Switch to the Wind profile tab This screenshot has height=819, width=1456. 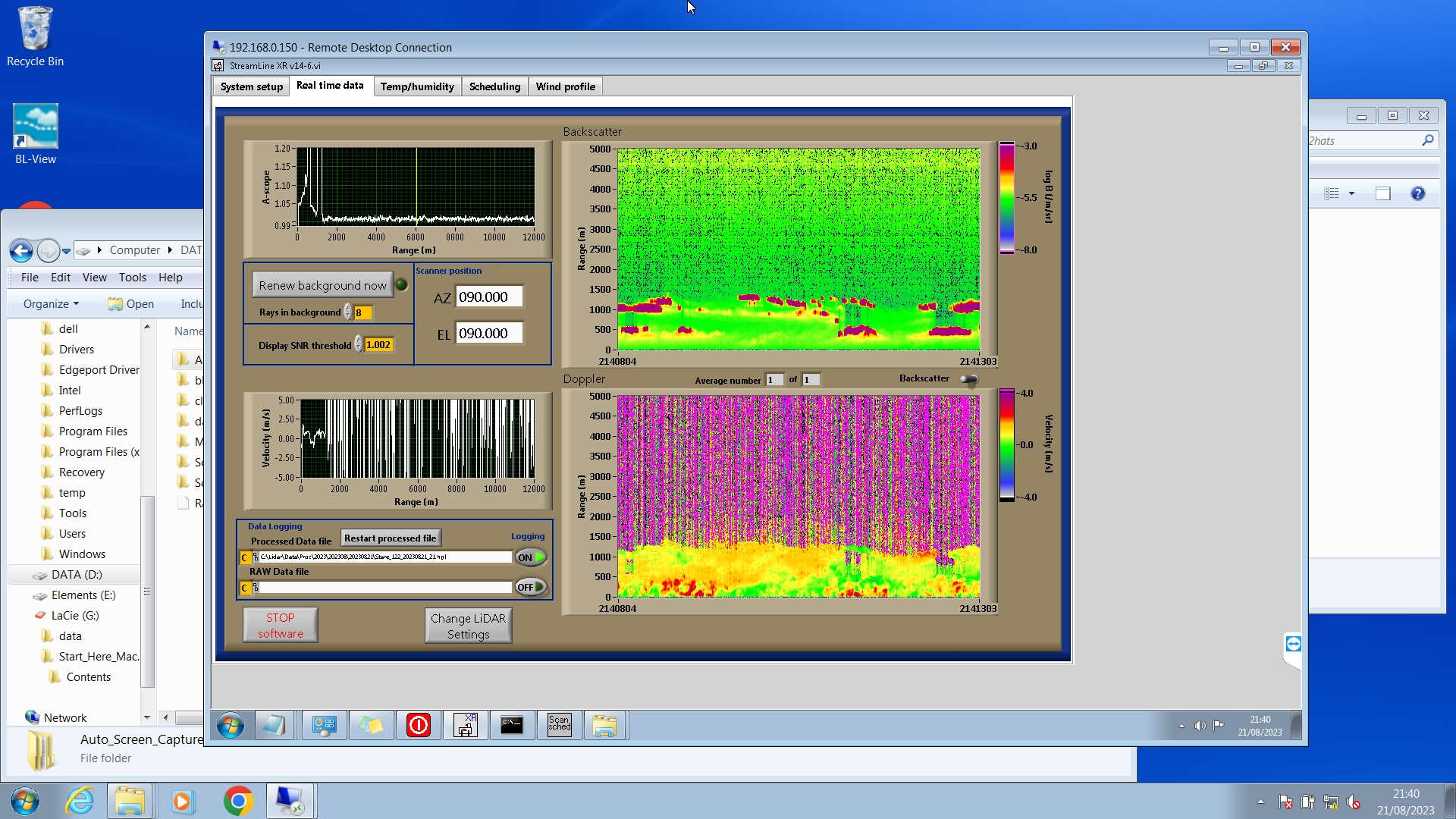(x=565, y=86)
